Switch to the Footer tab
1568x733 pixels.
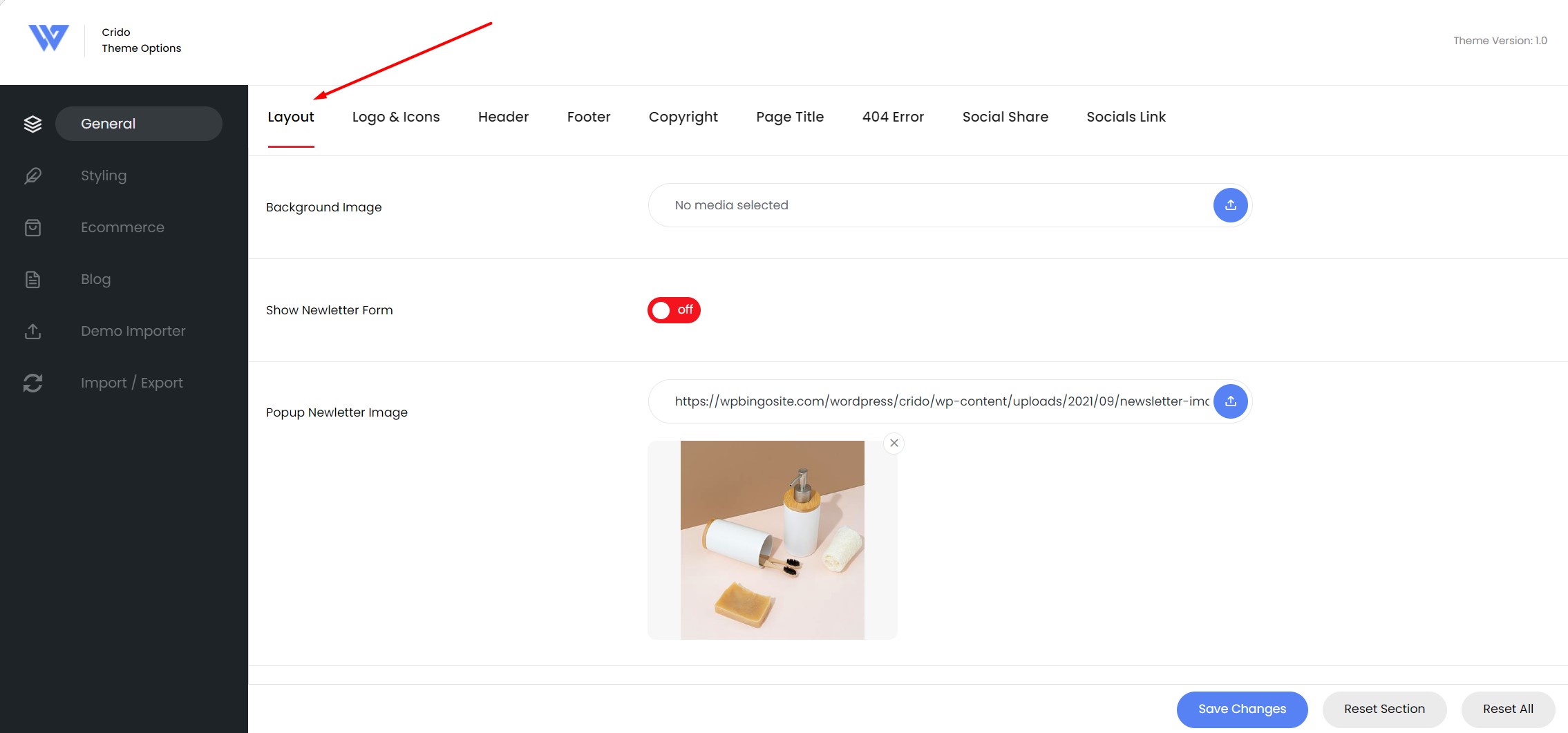(589, 117)
